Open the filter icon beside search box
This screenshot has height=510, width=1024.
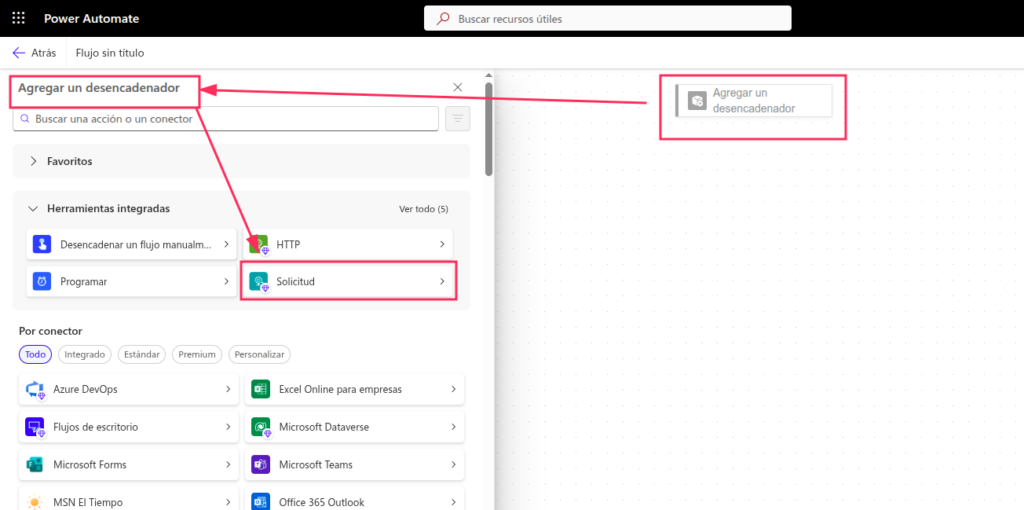pos(458,119)
